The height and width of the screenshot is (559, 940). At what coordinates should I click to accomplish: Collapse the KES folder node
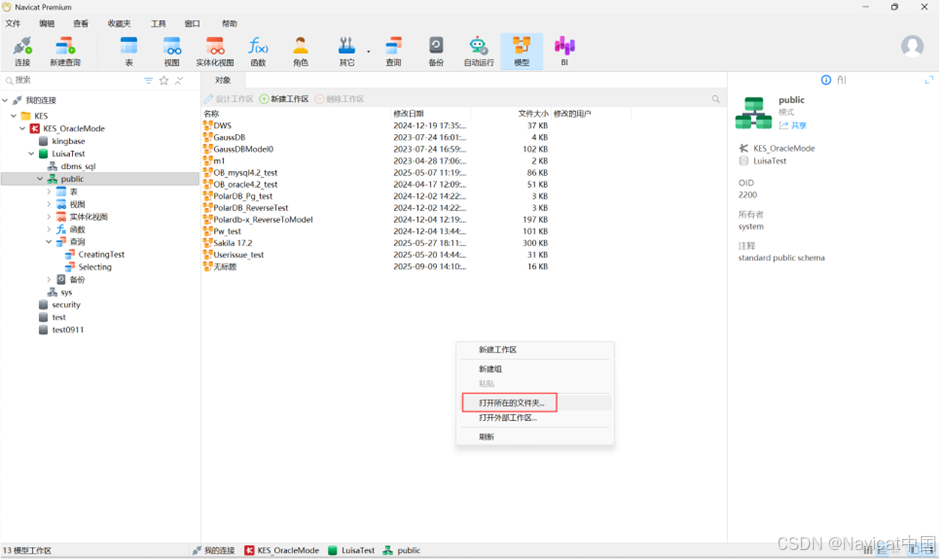14,116
